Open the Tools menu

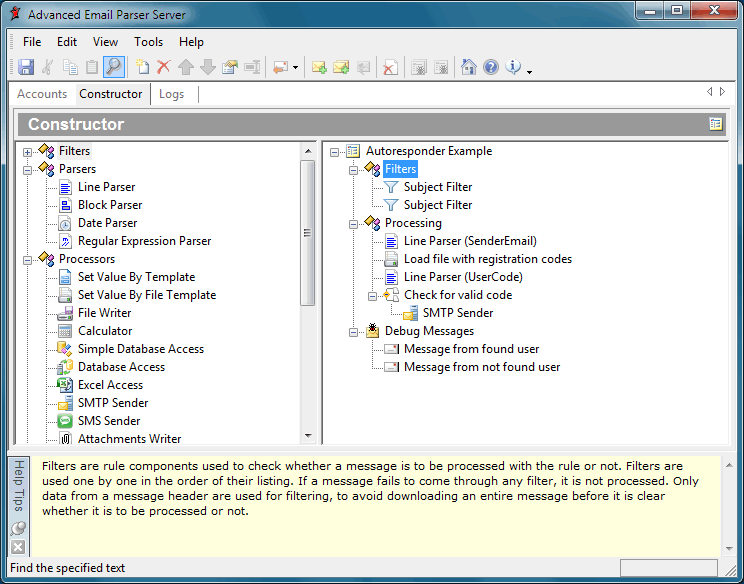click(148, 42)
